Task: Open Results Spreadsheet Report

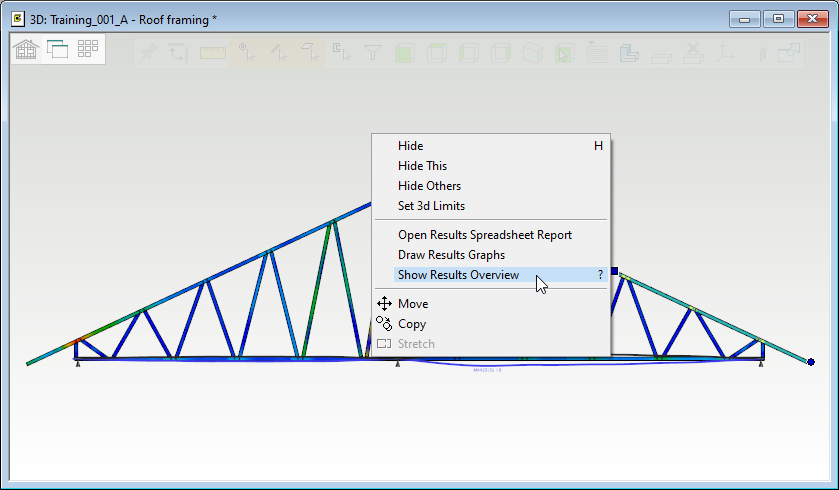Action: pyautogui.click(x=484, y=235)
